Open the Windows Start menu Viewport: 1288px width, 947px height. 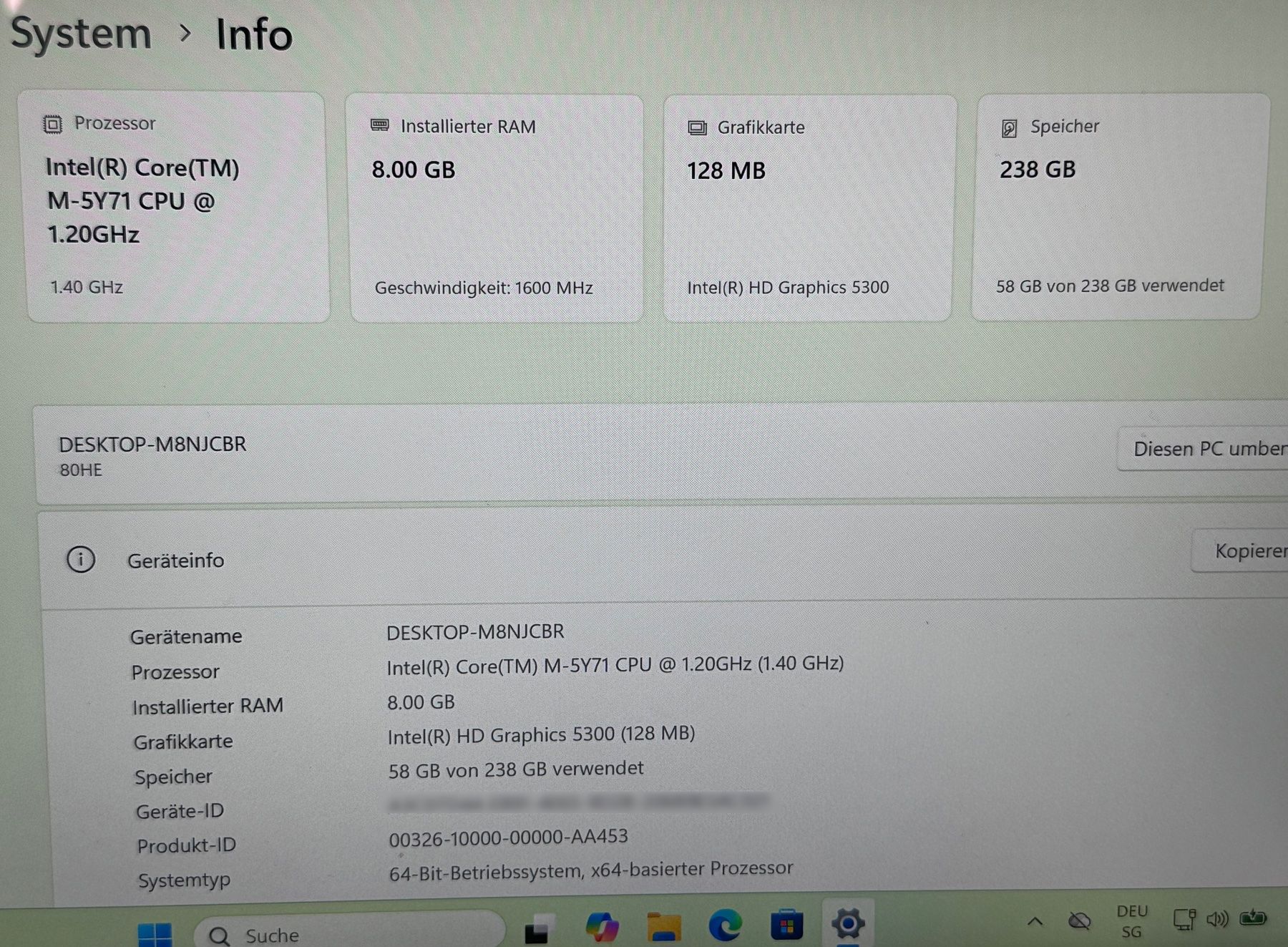(x=155, y=934)
